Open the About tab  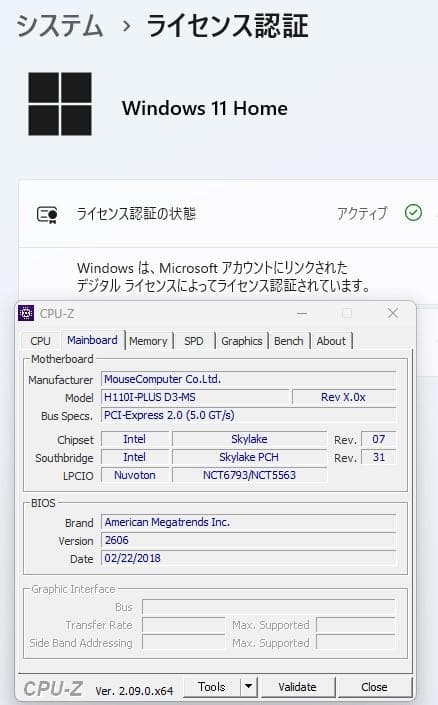coord(331,341)
